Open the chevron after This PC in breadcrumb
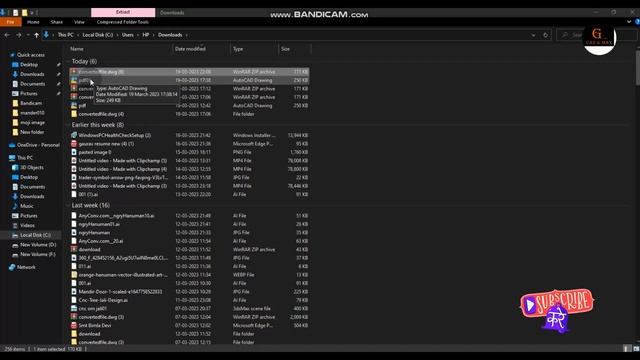Screen dimensions: 640x360 (77, 35)
